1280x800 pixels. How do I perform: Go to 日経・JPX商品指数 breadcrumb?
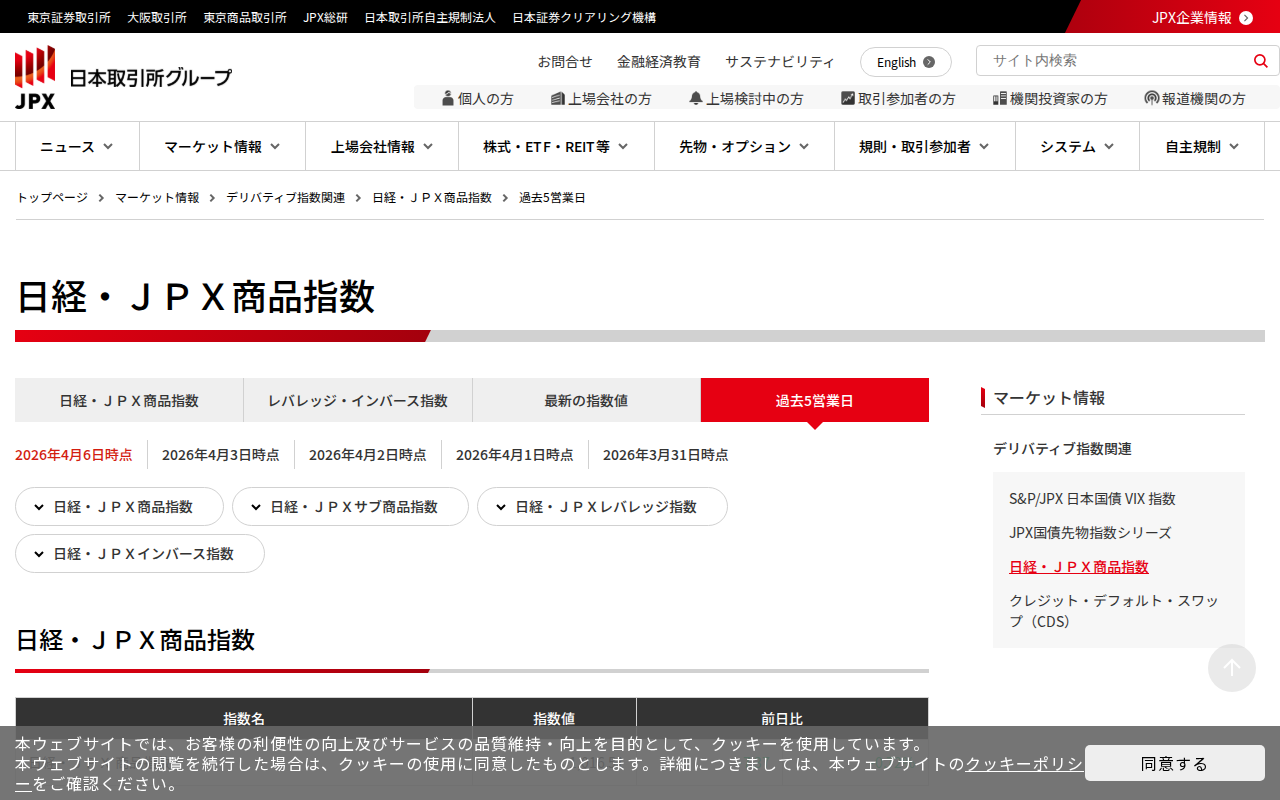point(432,198)
